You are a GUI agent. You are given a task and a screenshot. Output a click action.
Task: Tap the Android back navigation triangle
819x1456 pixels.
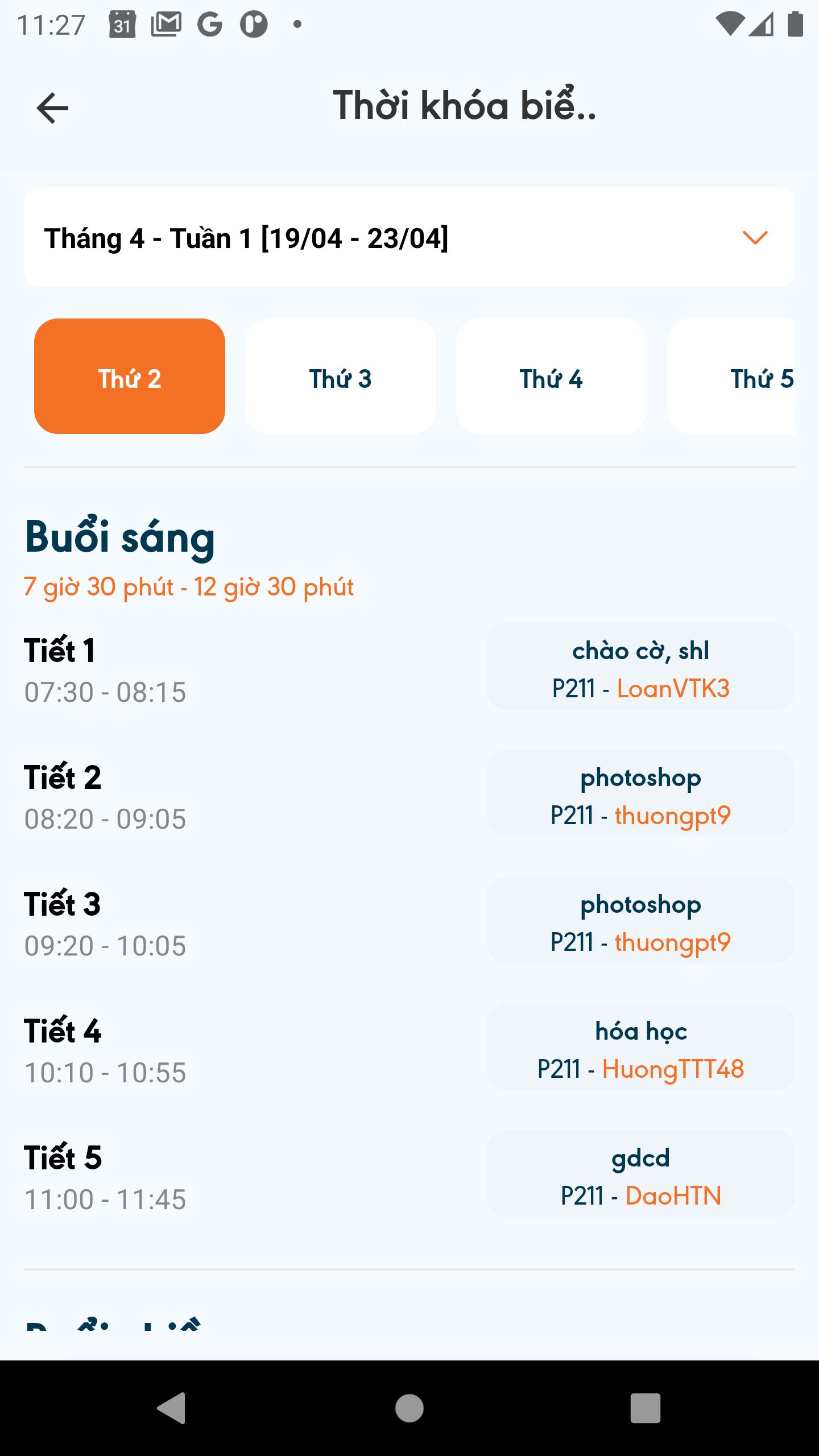[171, 1408]
